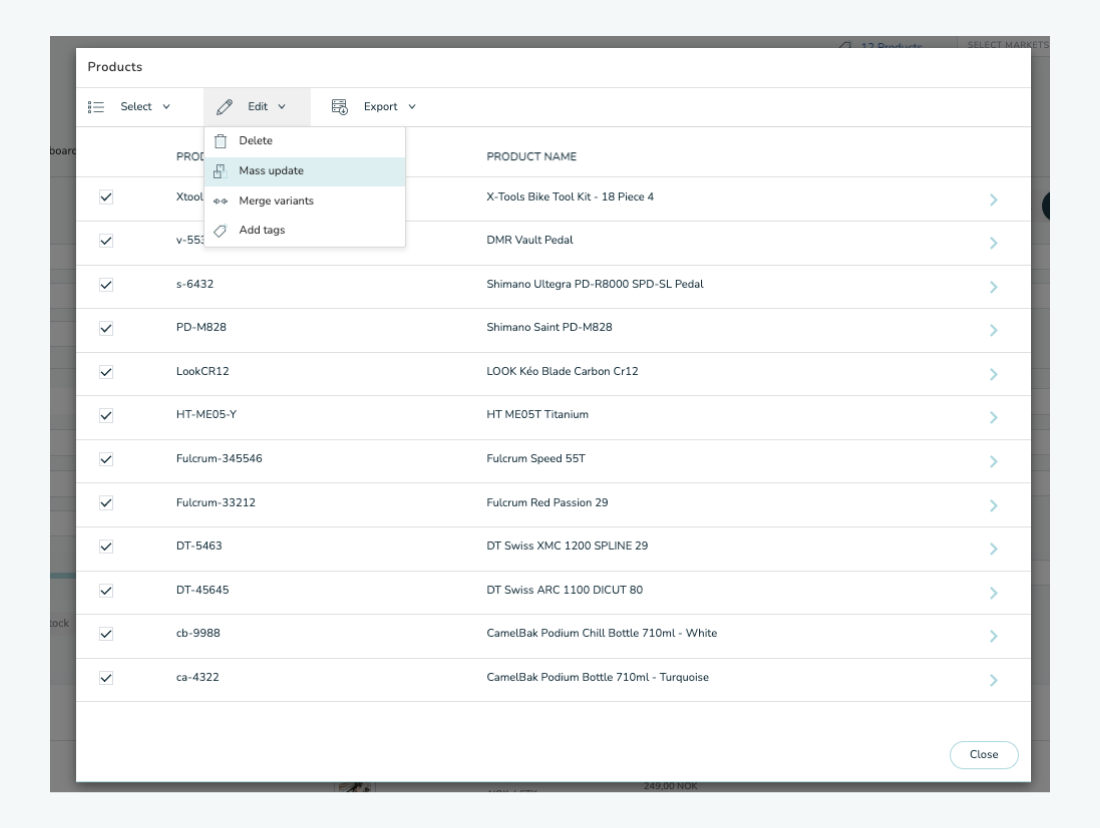Choose Mass update from the Edit menu
Viewport: 1100px width, 828px height.
(304, 171)
